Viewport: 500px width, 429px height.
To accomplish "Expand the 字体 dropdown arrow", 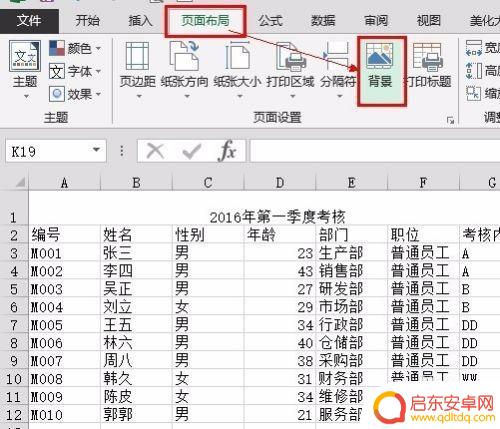I will point(98,71).
